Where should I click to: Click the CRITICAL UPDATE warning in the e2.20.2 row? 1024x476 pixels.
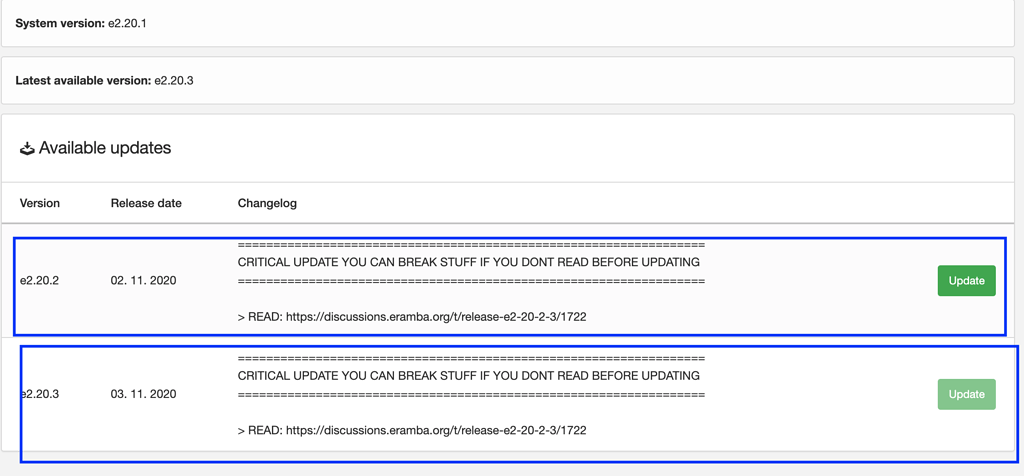[x=468, y=263]
